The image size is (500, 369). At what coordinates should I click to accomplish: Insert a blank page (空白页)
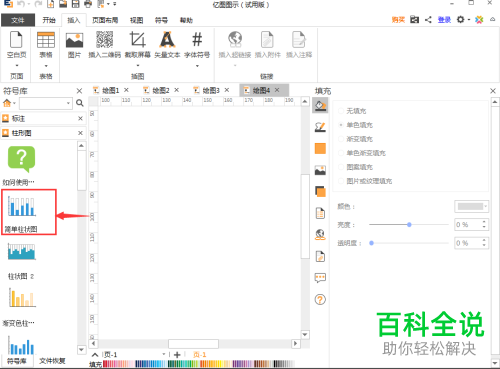click(16, 44)
